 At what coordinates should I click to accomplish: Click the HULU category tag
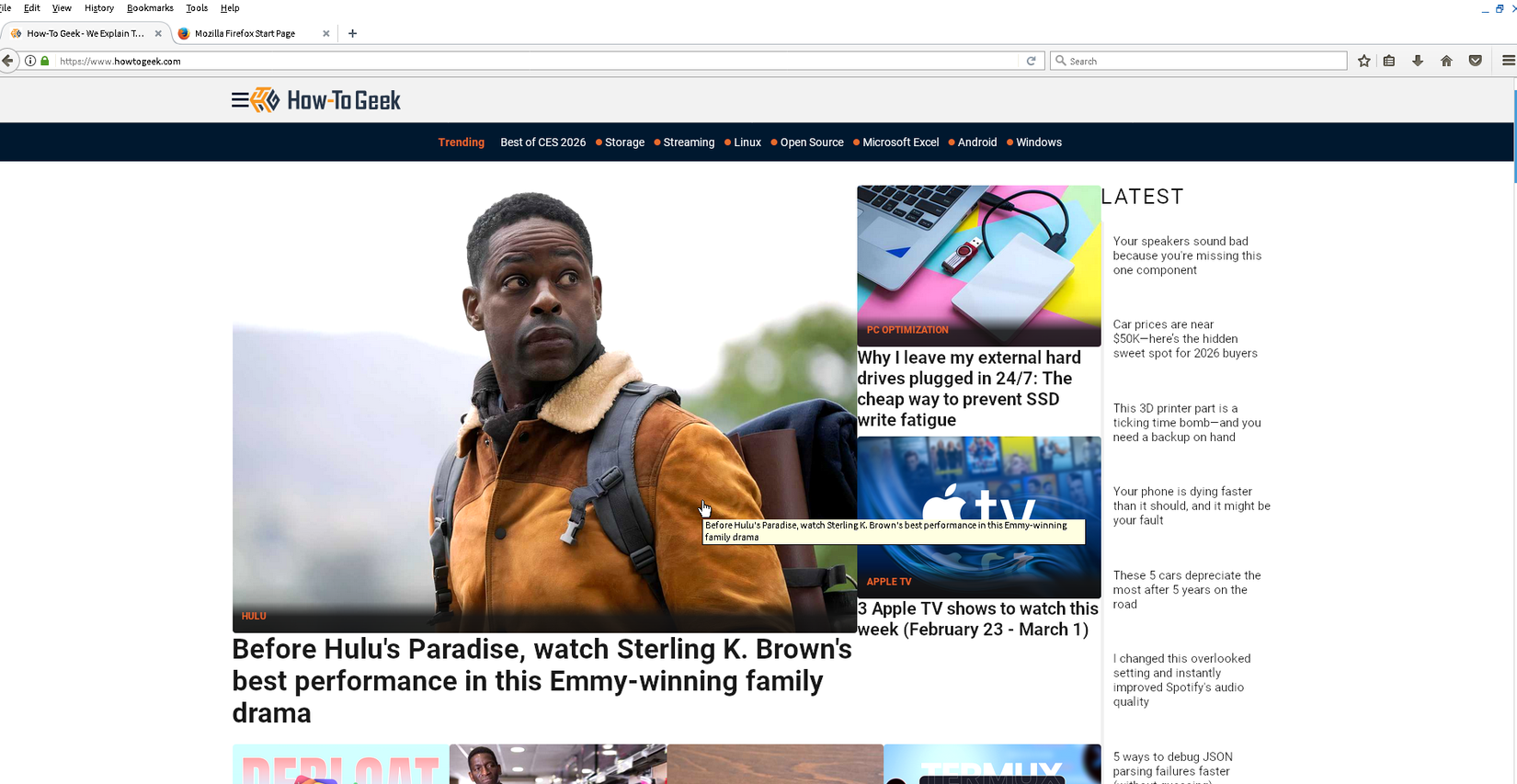(x=254, y=616)
